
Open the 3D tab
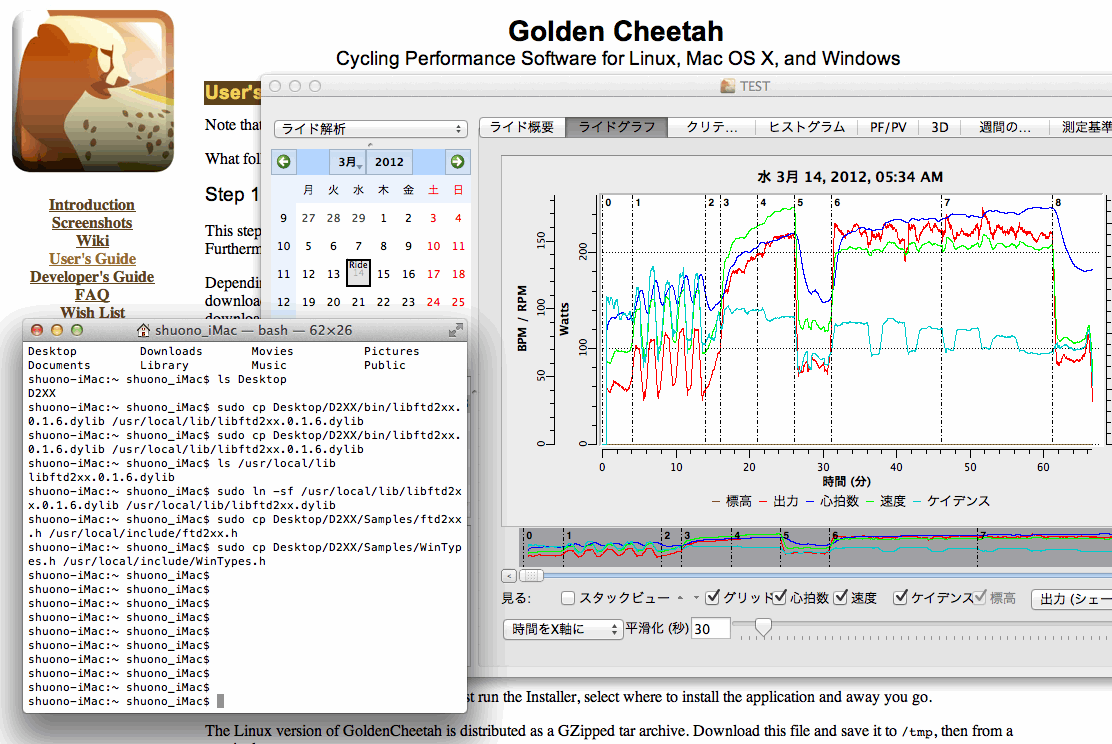click(940, 127)
